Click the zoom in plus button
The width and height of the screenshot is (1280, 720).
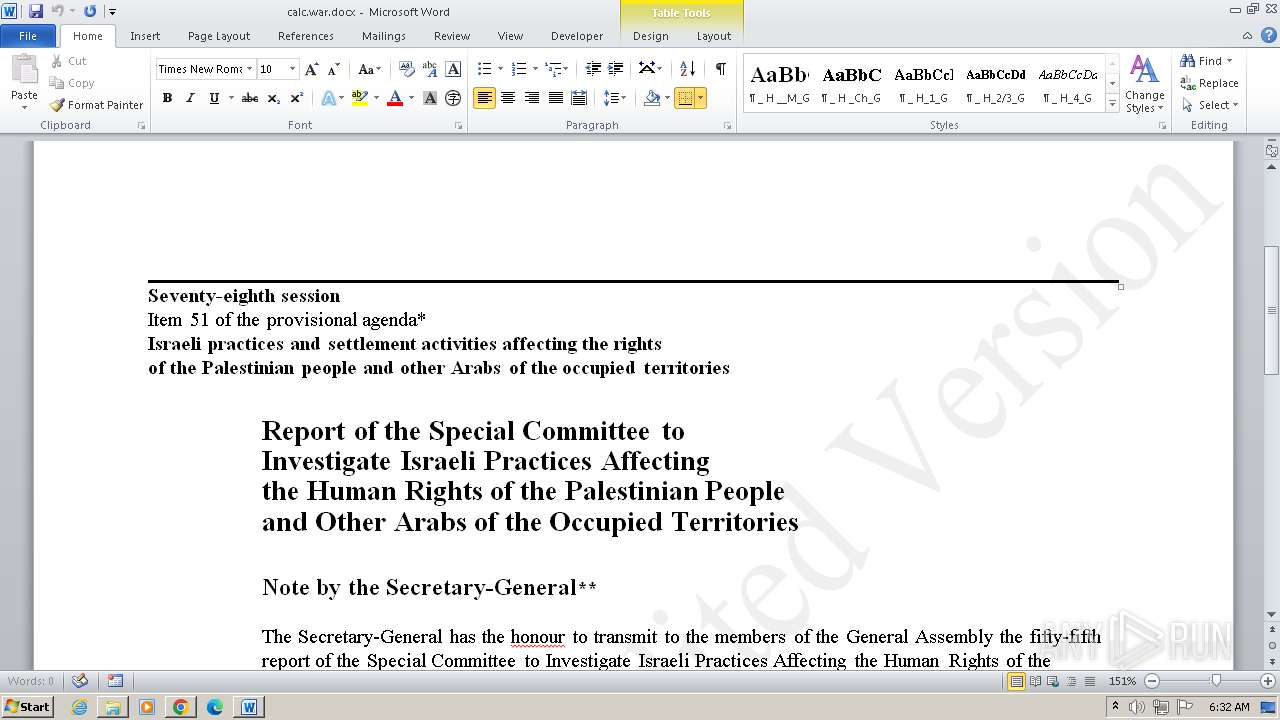1269,681
